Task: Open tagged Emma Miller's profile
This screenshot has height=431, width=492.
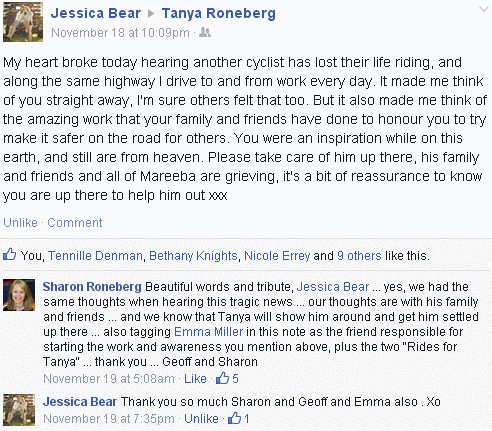Action: coord(209,332)
